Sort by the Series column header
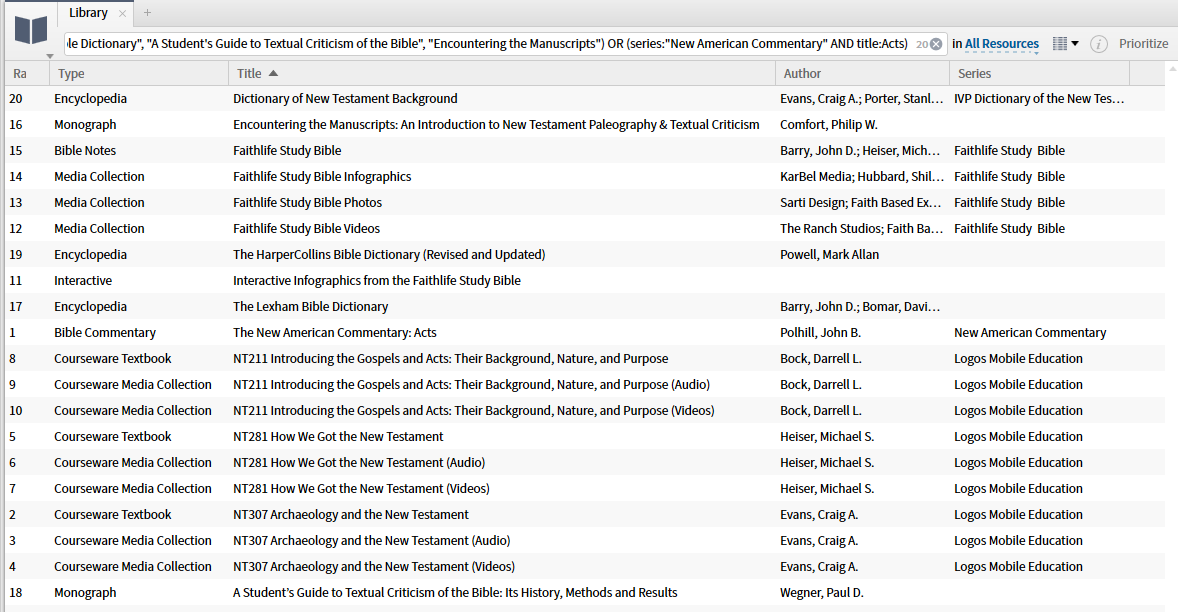The height and width of the screenshot is (612, 1178). (x=1040, y=74)
